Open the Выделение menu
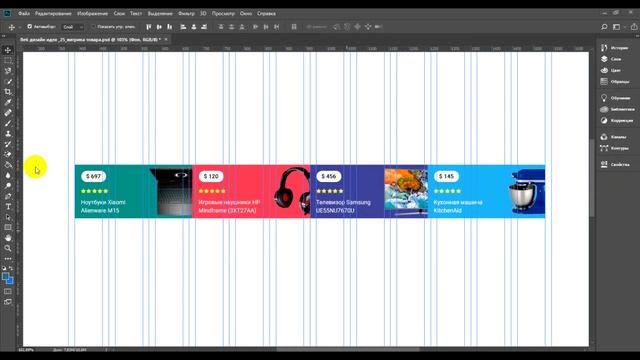This screenshot has width=640, height=360. pyautogui.click(x=160, y=13)
